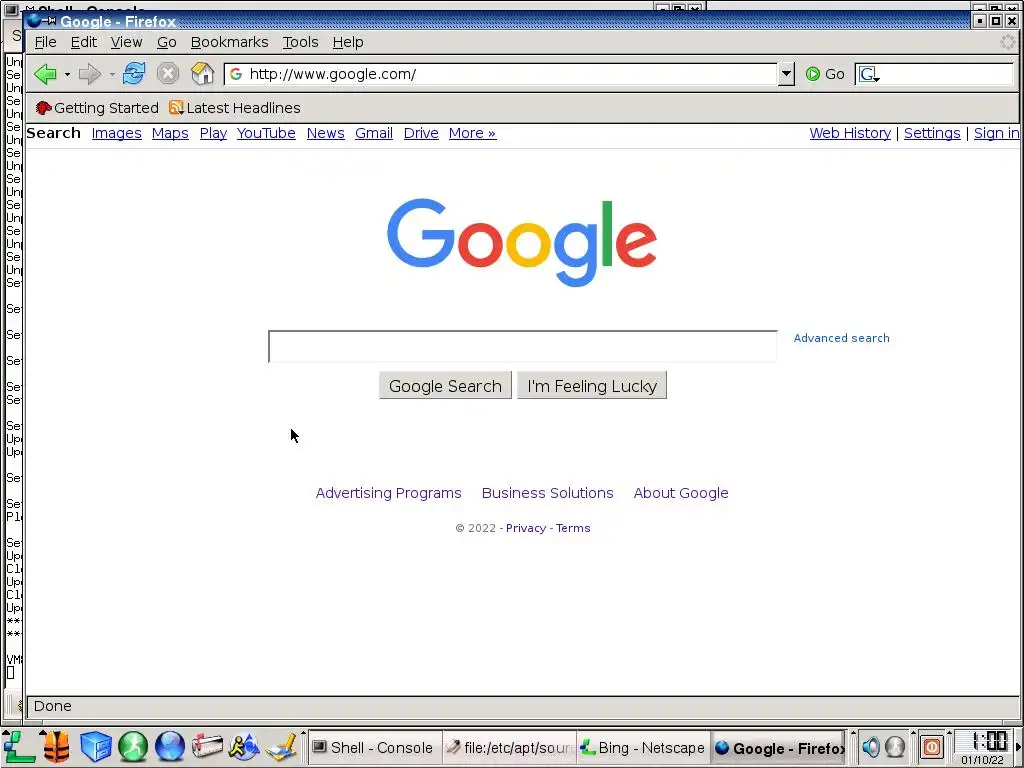This screenshot has width=1024, height=768.
Task: Click the I'm Feeling Lucky button
Action: click(x=592, y=386)
